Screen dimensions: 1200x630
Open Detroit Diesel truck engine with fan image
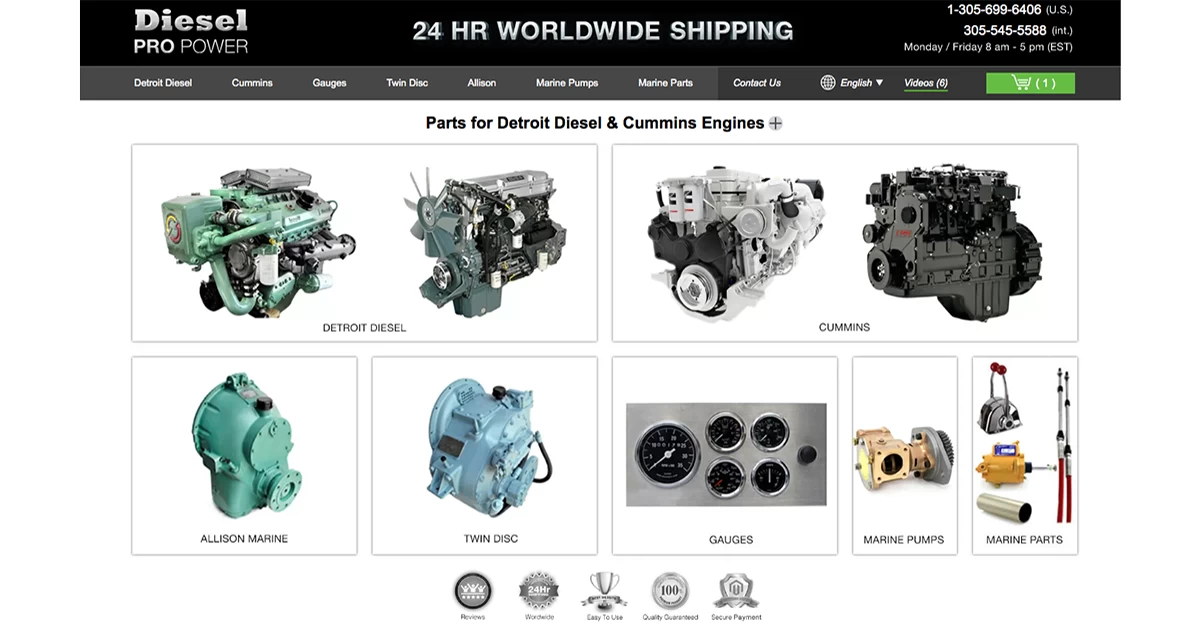[486, 240]
